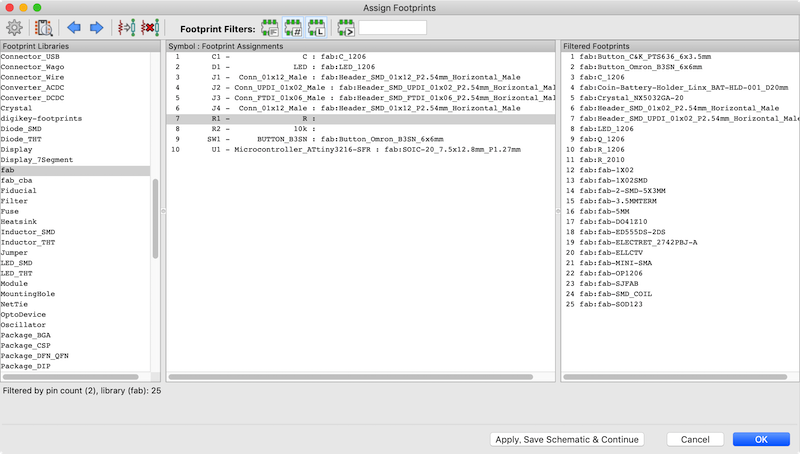The image size is (800, 454).
Task: Pick fab:Coin-Battery-Holder_Linx footprint
Action: click(680, 88)
